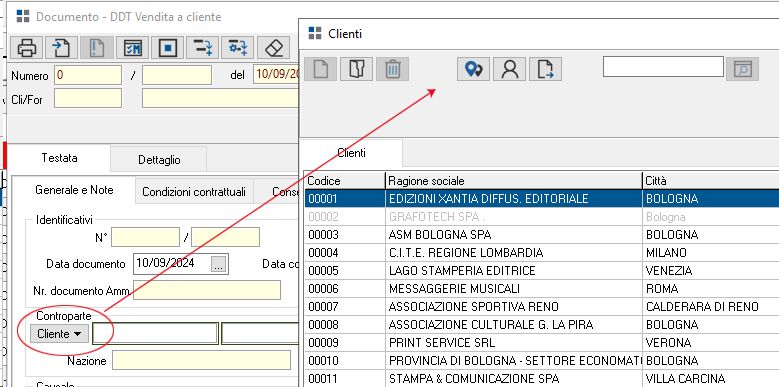Click the trash bin icon in Clienti

392,69
